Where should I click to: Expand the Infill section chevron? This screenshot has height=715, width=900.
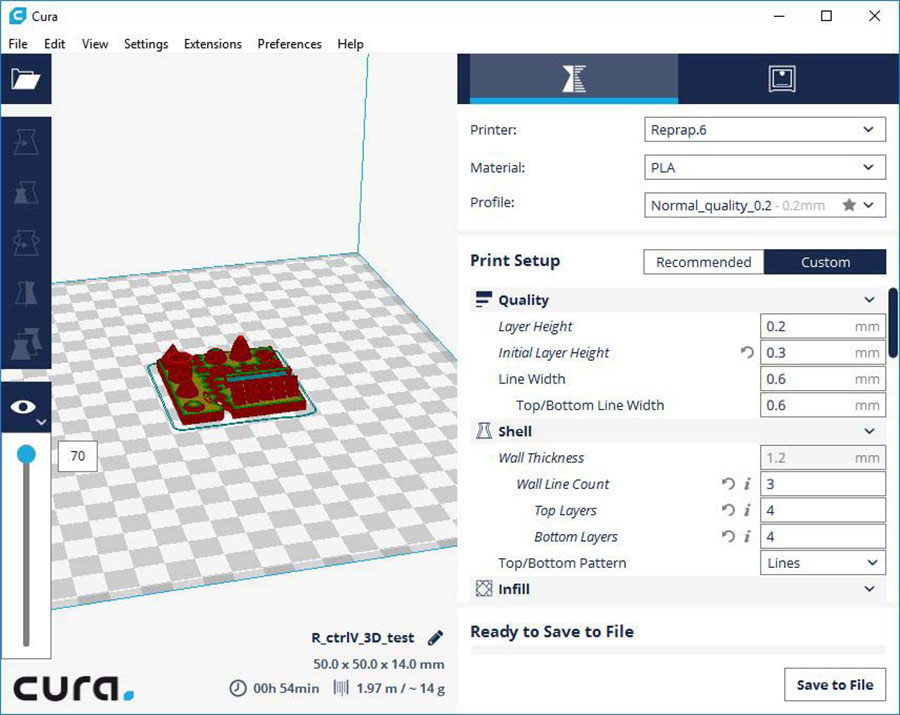point(869,589)
